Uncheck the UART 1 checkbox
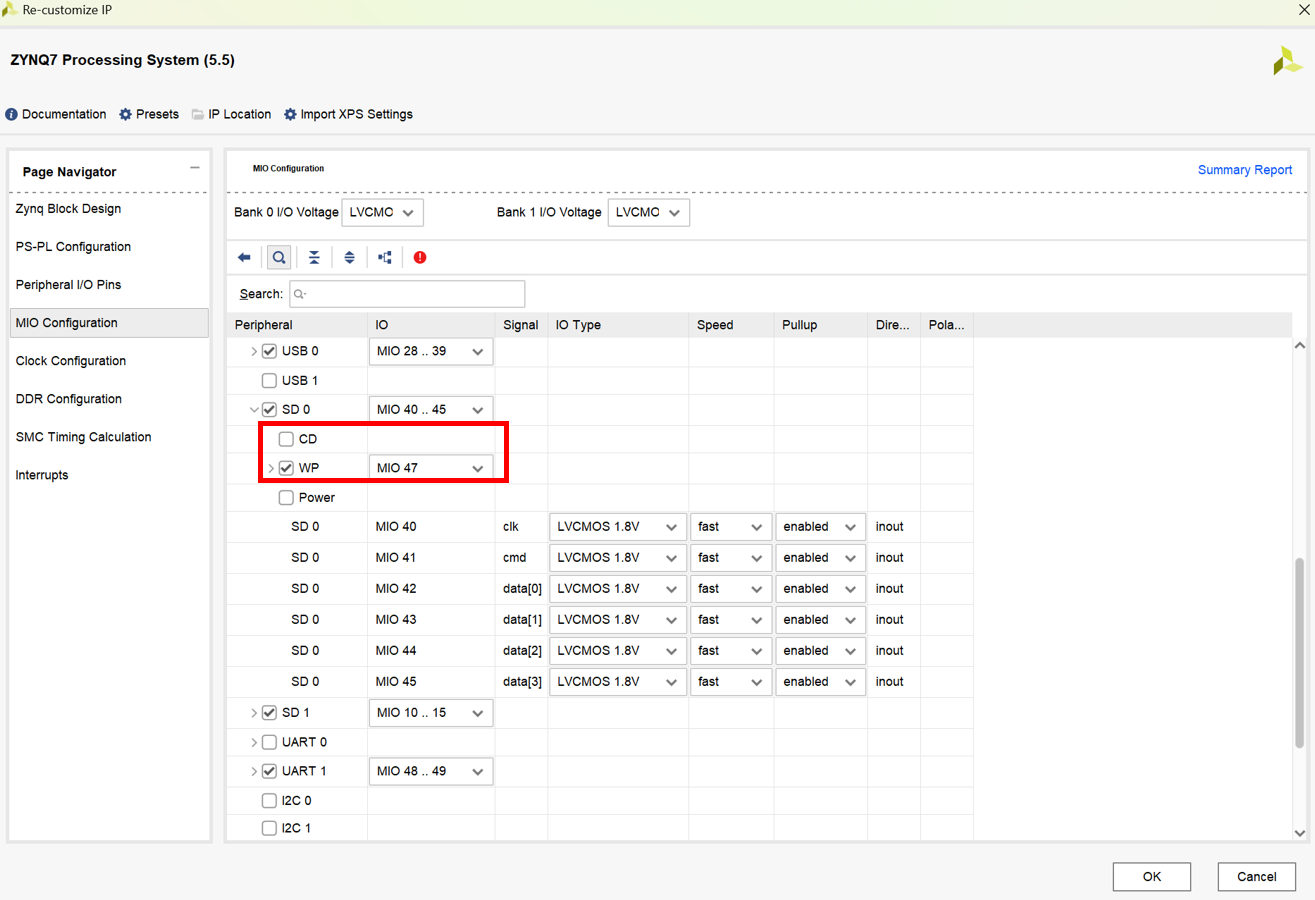Screen dimensions: 1315x900 click(269, 771)
